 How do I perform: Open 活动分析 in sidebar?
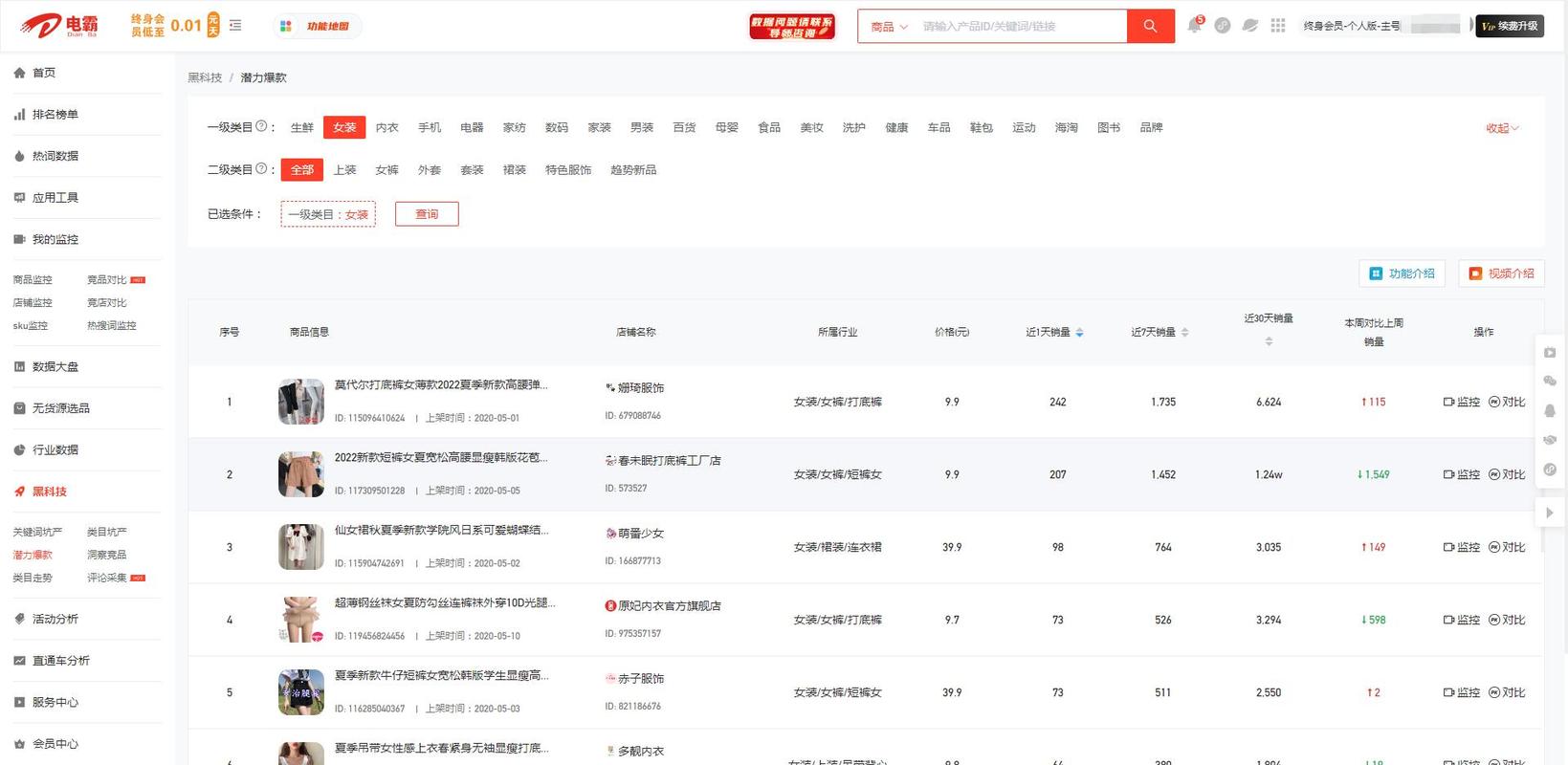(x=55, y=619)
